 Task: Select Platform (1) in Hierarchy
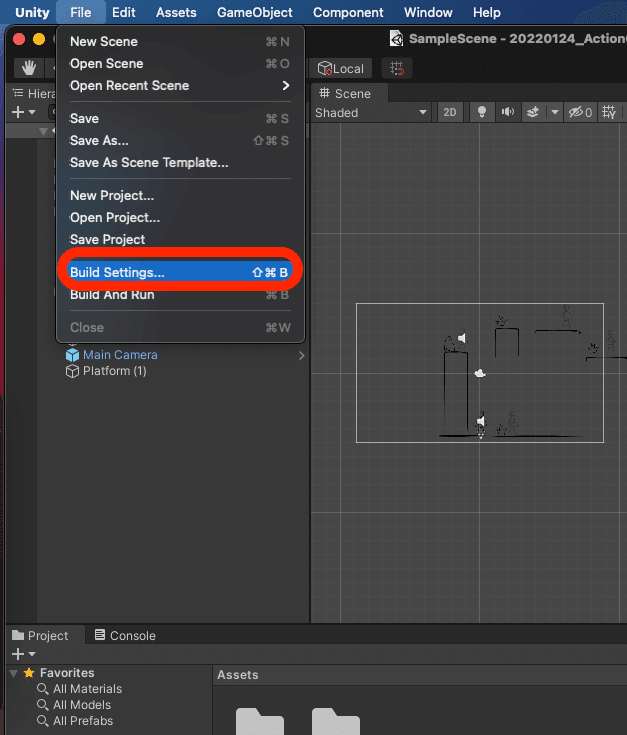pyautogui.click(x=114, y=371)
